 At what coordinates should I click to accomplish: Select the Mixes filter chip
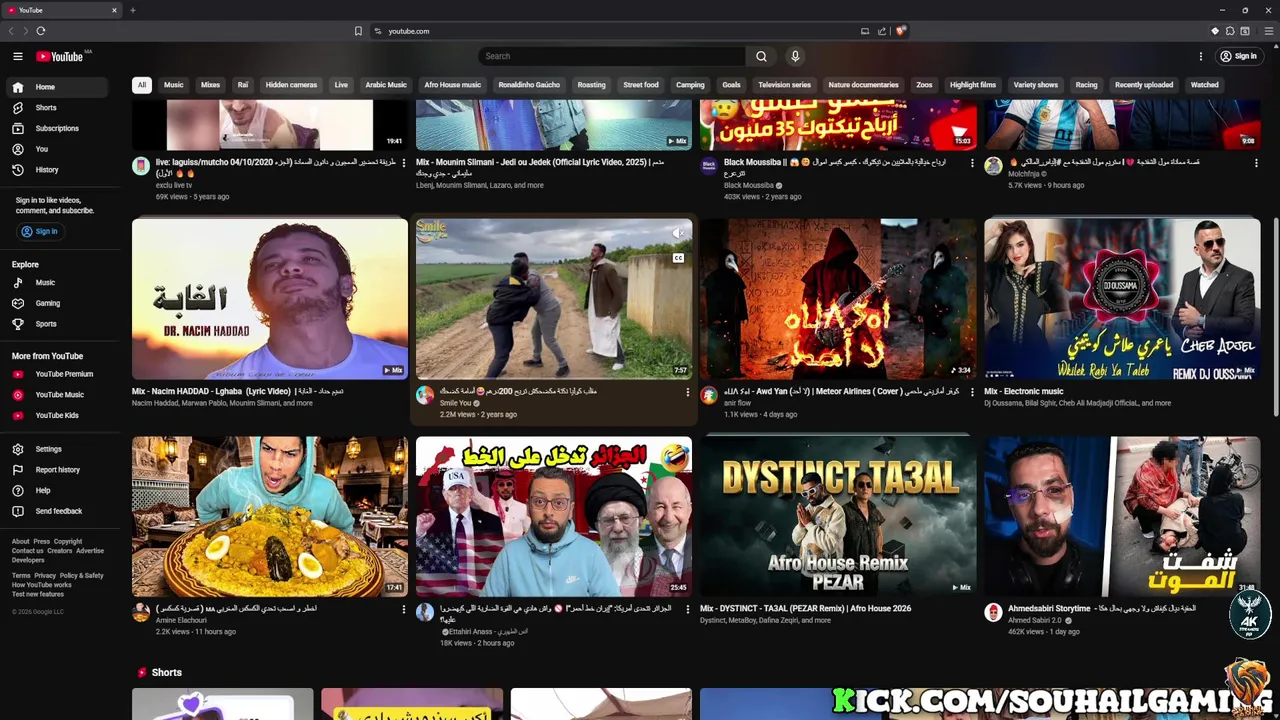[210, 85]
